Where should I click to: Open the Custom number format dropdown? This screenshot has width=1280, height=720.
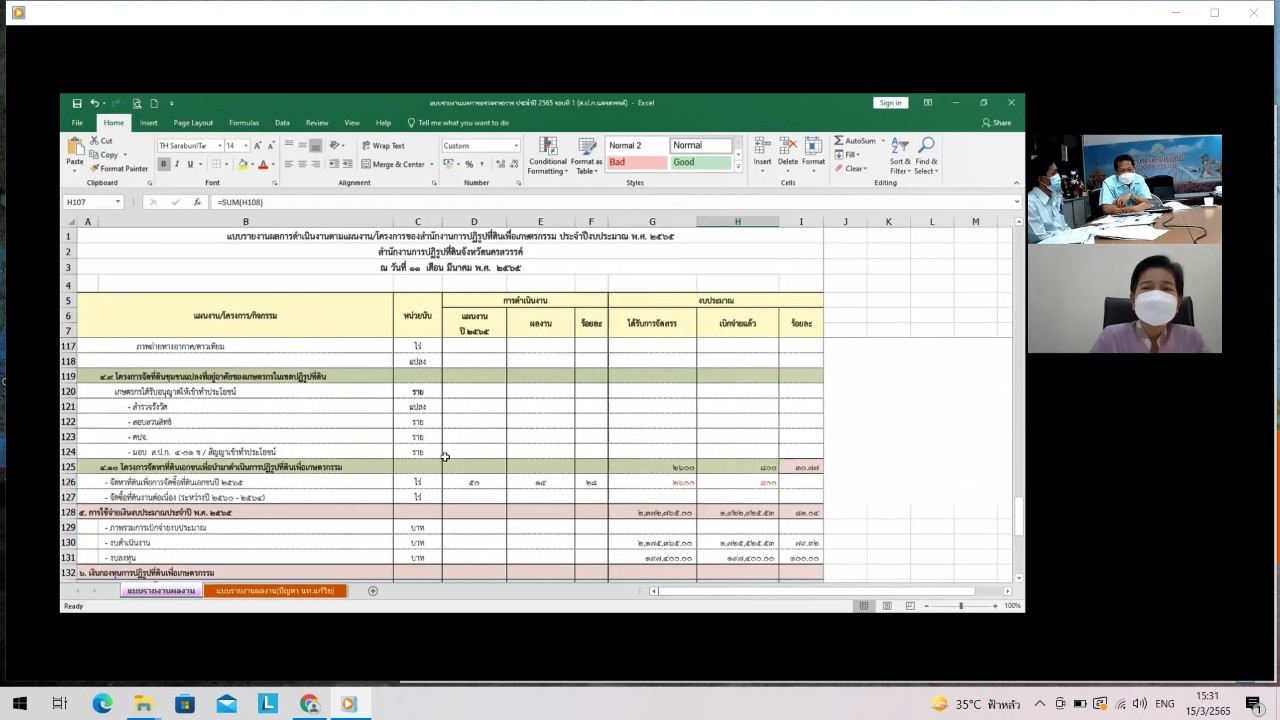[x=516, y=146]
